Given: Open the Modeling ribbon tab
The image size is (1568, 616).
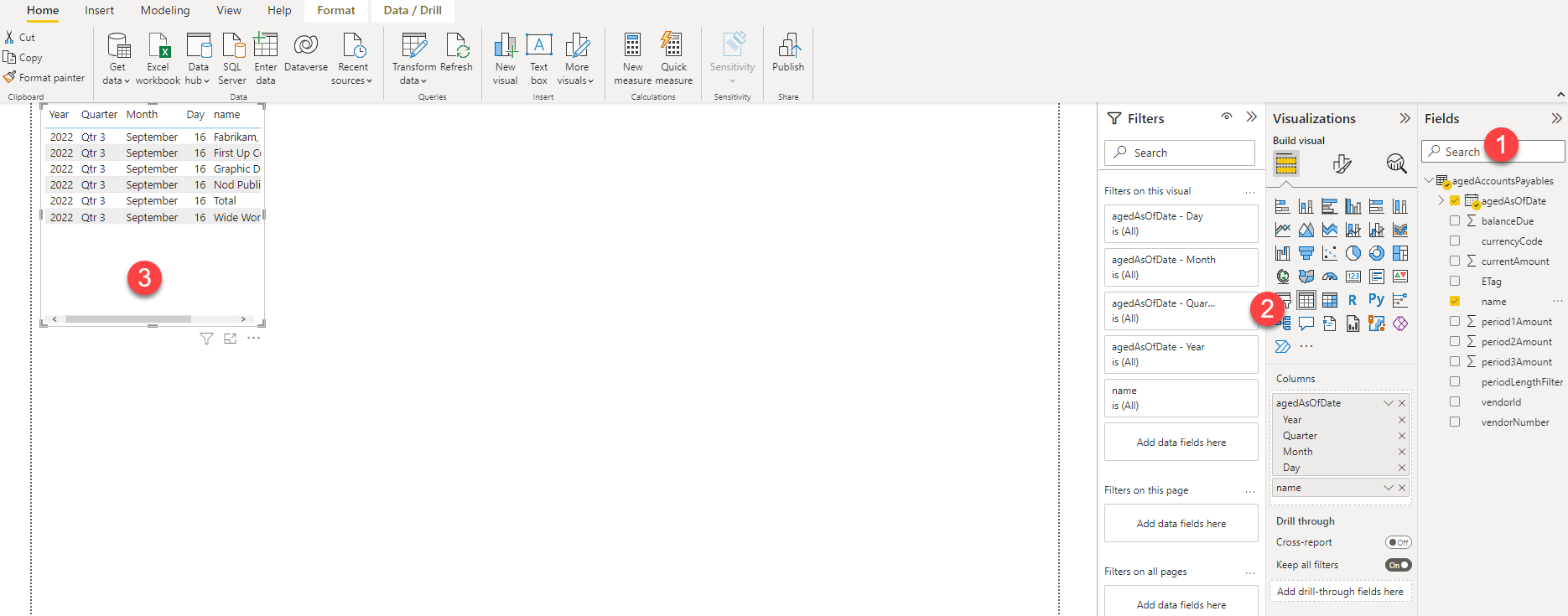Looking at the screenshot, I should tap(165, 10).
